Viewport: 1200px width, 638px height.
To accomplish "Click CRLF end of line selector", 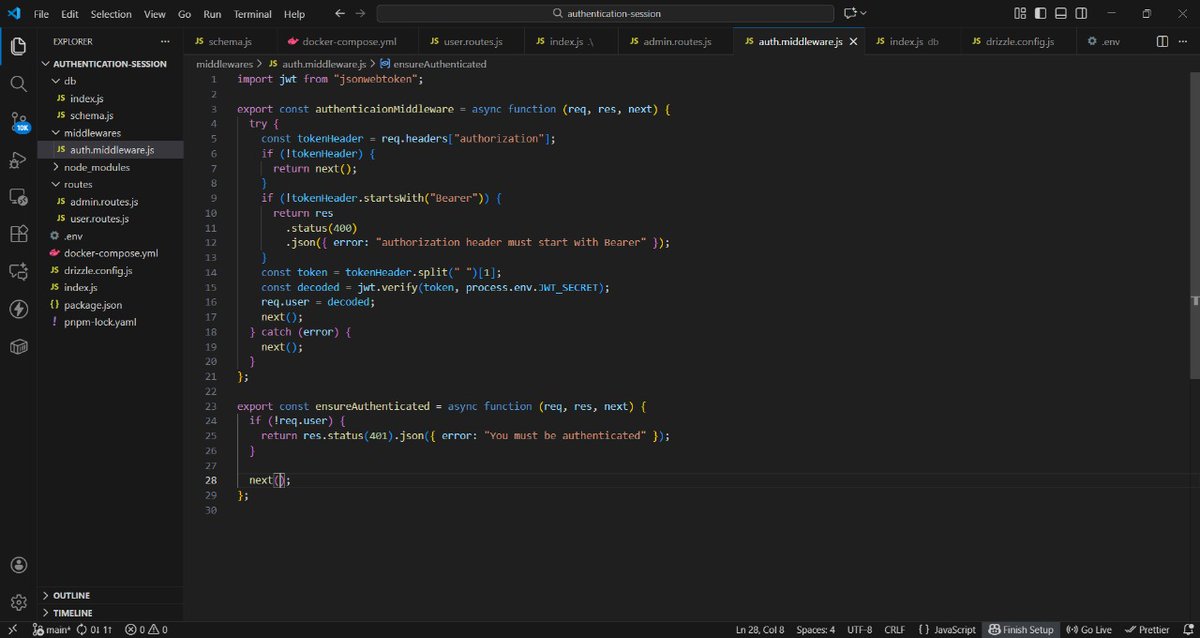I will coord(894,630).
